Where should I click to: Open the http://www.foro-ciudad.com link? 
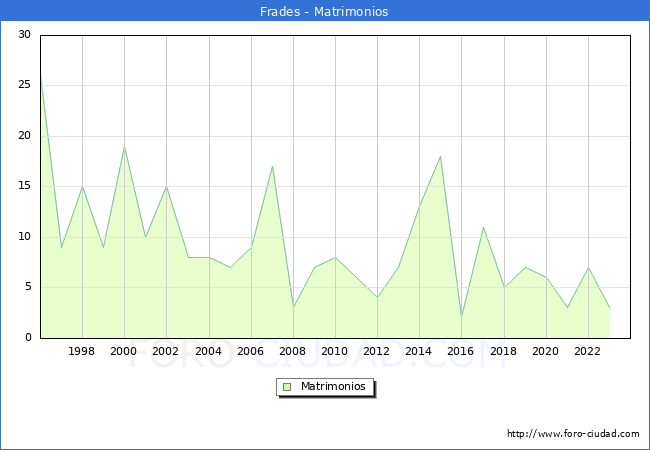pos(573,434)
